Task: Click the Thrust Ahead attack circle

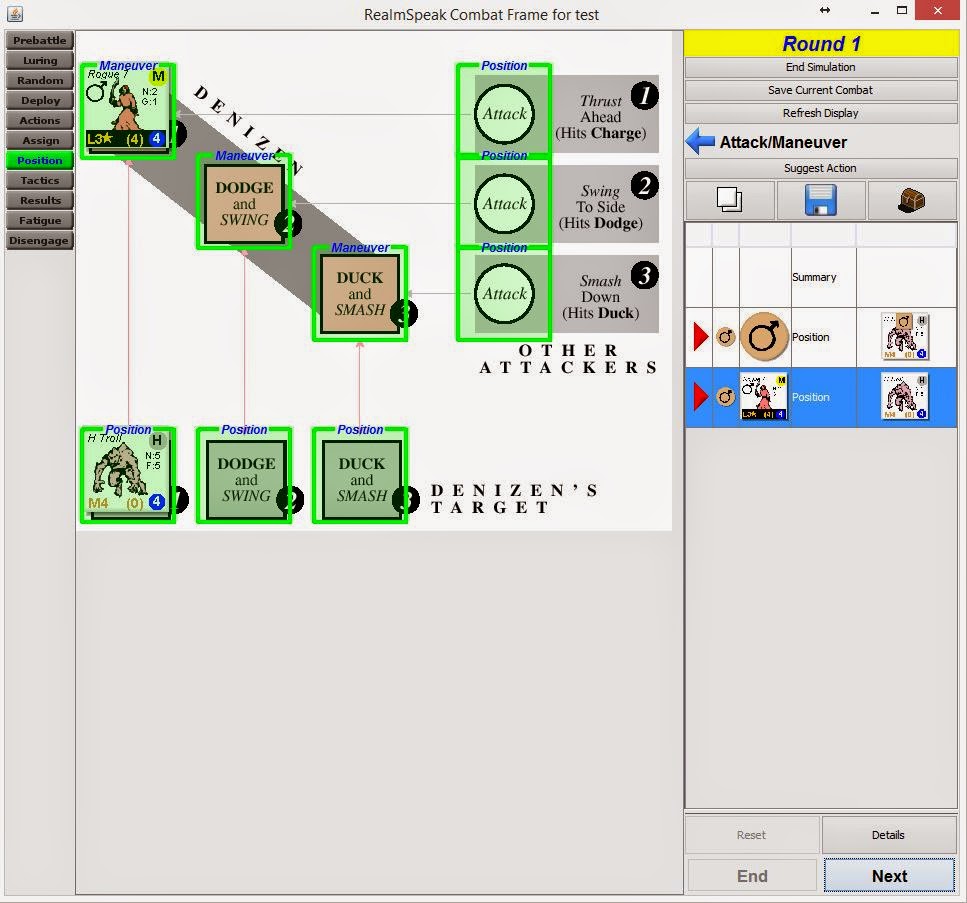Action: coord(504,114)
